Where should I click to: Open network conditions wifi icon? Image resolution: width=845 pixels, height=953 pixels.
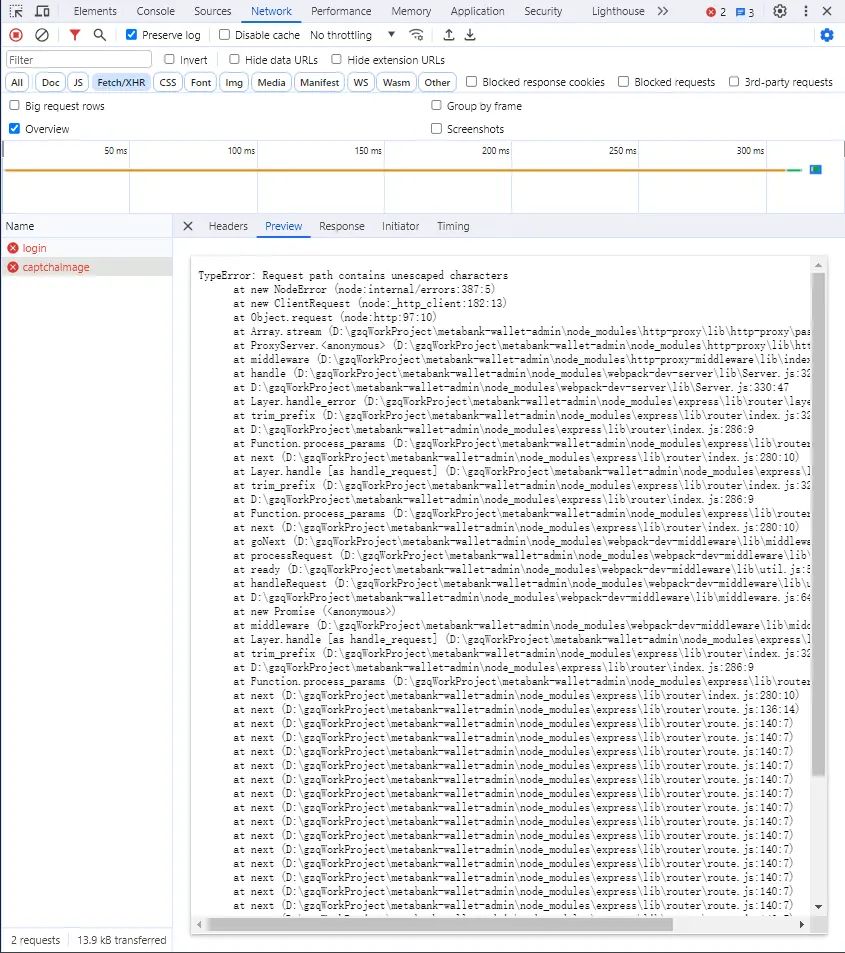tap(416, 35)
